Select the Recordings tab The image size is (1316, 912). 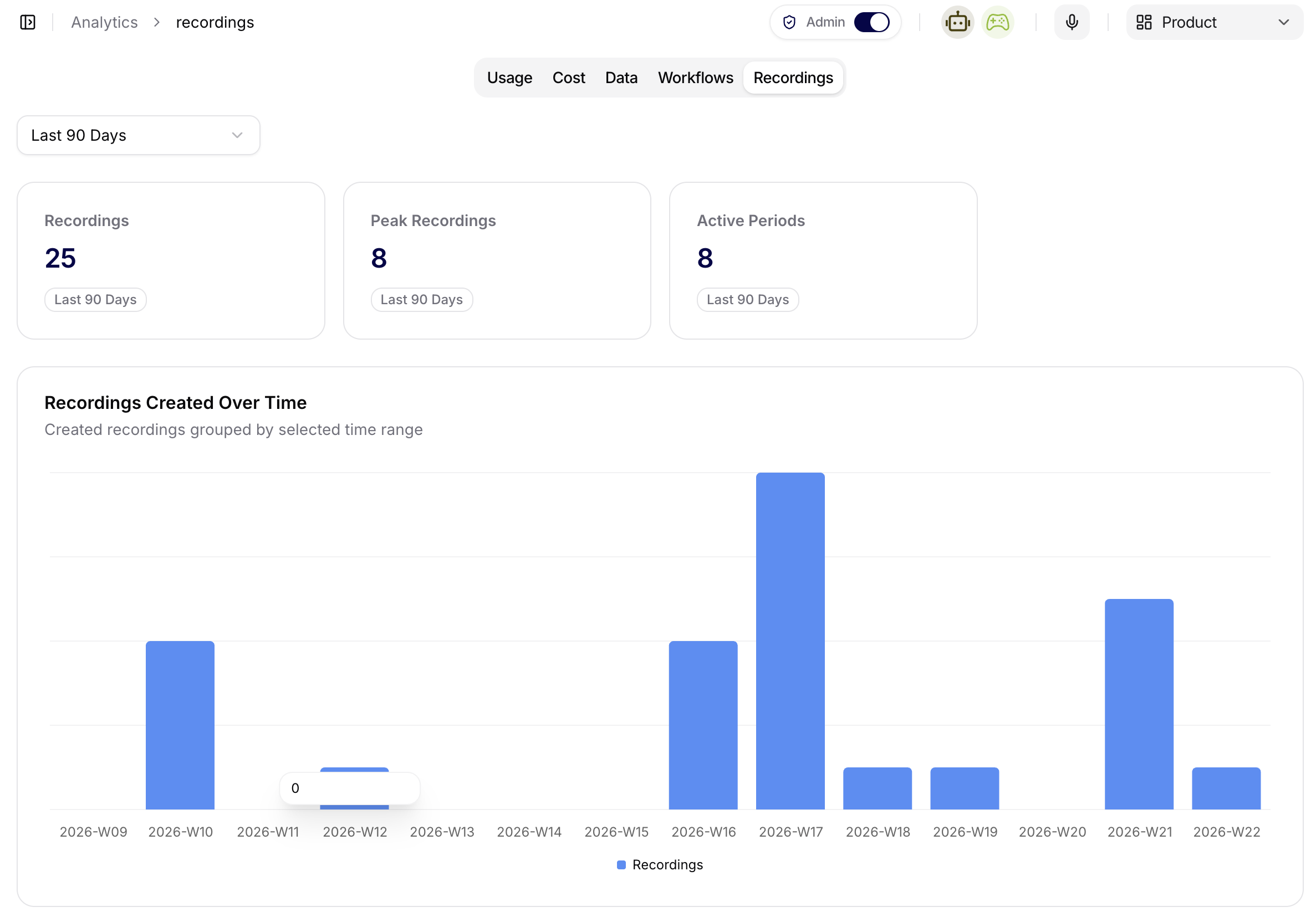(793, 78)
